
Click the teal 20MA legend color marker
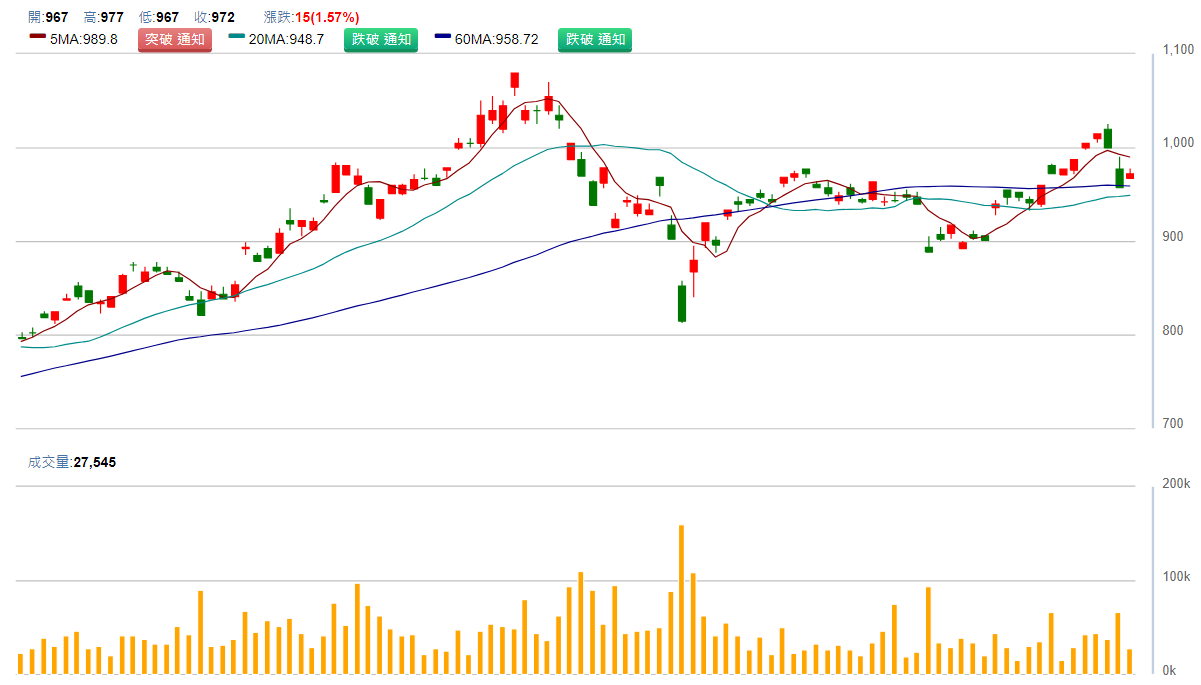click(237, 39)
